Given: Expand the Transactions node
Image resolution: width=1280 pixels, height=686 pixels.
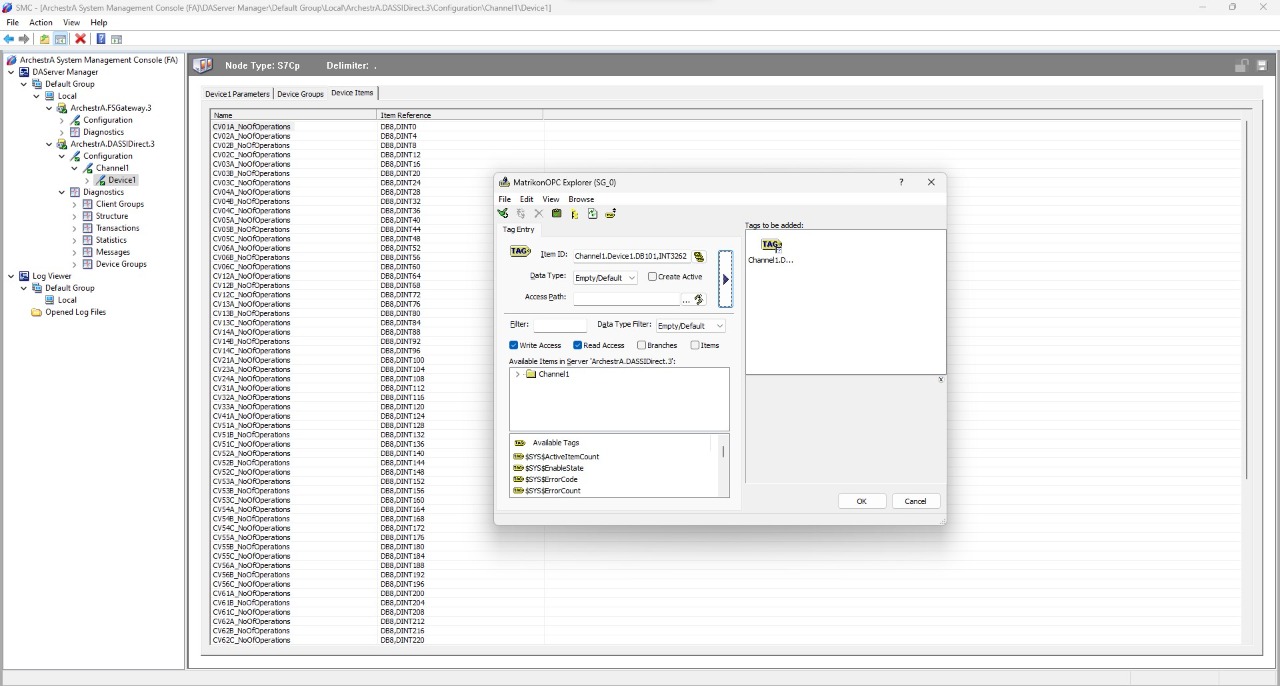Looking at the screenshot, I should click(x=74, y=228).
